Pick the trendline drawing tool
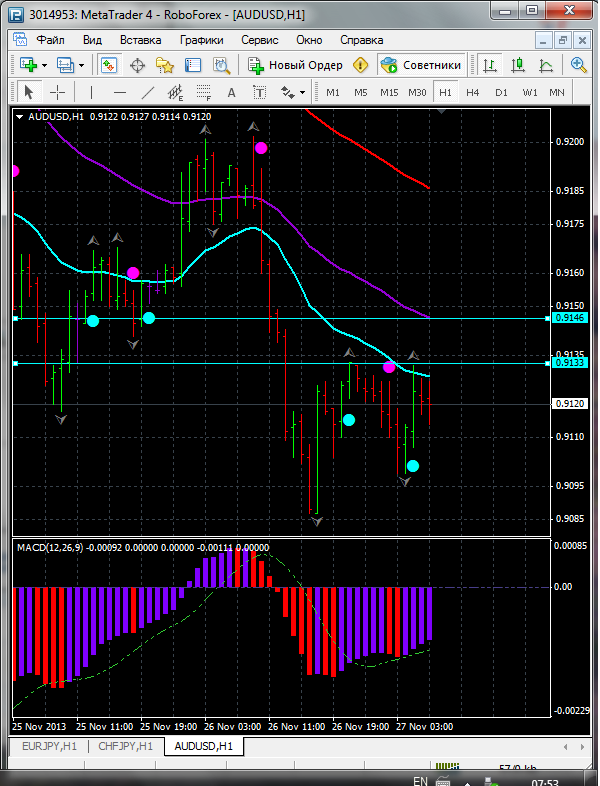 (148, 92)
